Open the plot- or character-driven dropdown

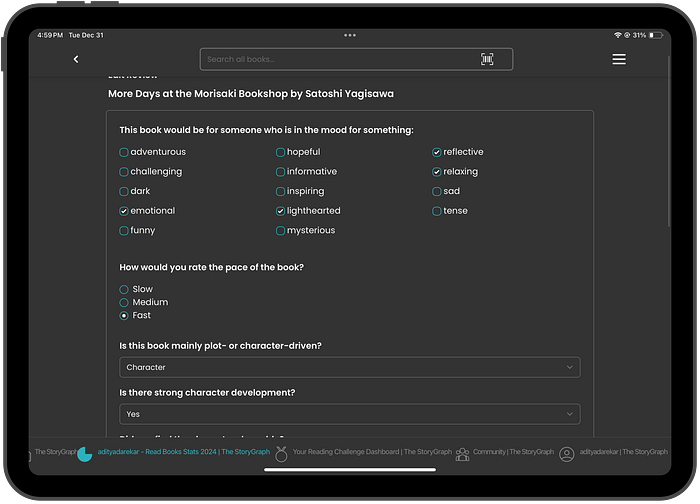pyautogui.click(x=350, y=367)
